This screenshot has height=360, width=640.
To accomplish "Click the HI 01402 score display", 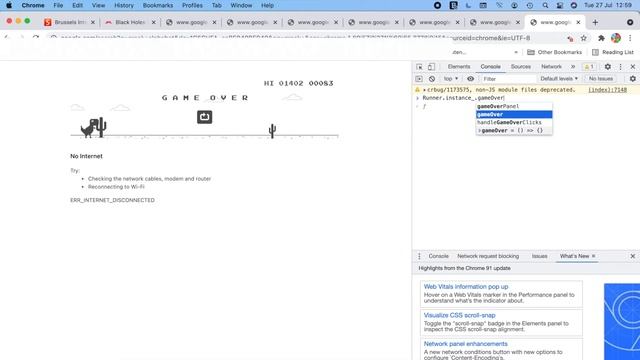I will point(284,83).
